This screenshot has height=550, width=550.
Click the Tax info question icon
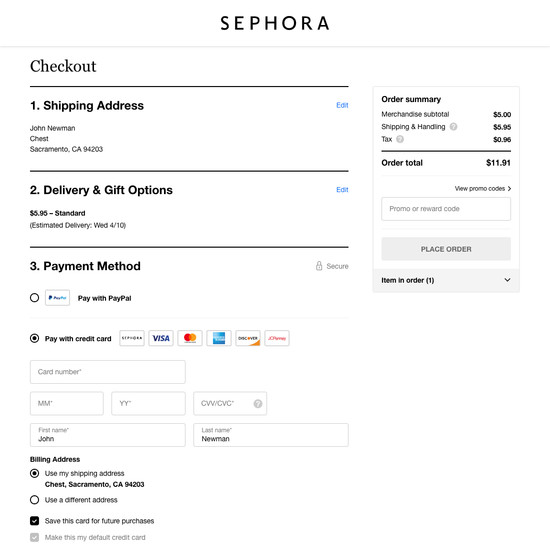(400, 139)
